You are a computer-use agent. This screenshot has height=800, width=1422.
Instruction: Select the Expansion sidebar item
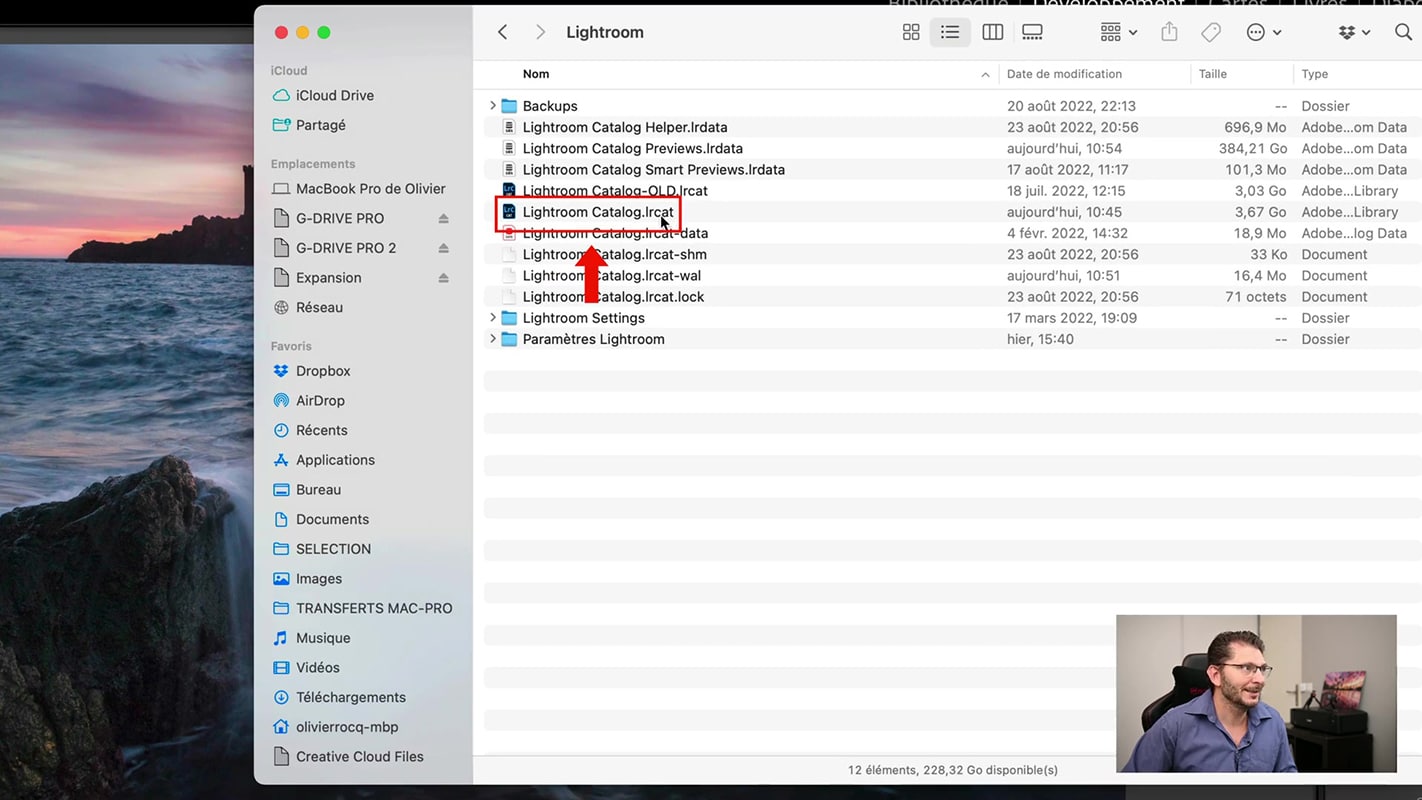(x=328, y=278)
